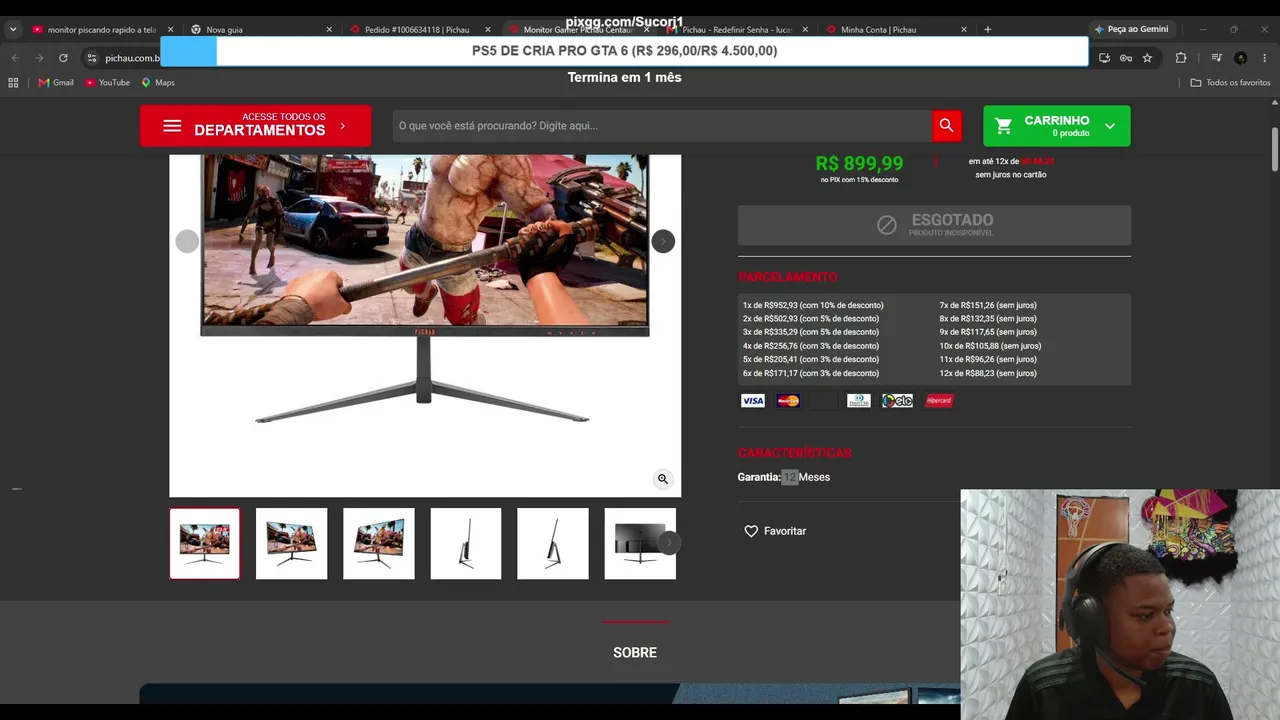Reload the page with the browser refresh icon
Image resolution: width=1280 pixels, height=720 pixels.
click(x=63, y=58)
